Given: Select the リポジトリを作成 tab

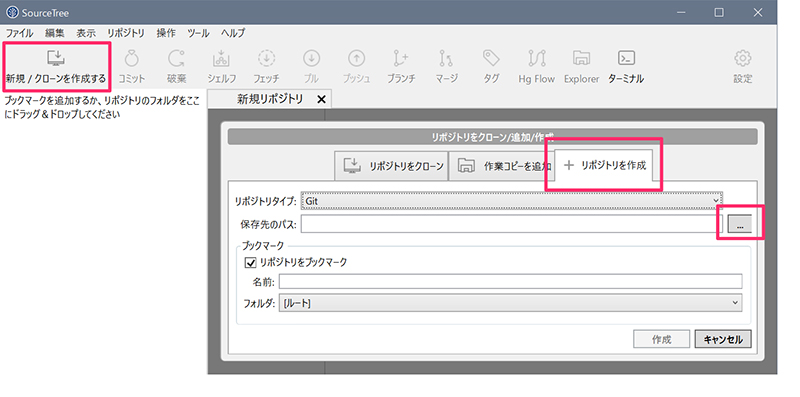Looking at the screenshot, I should 604,165.
